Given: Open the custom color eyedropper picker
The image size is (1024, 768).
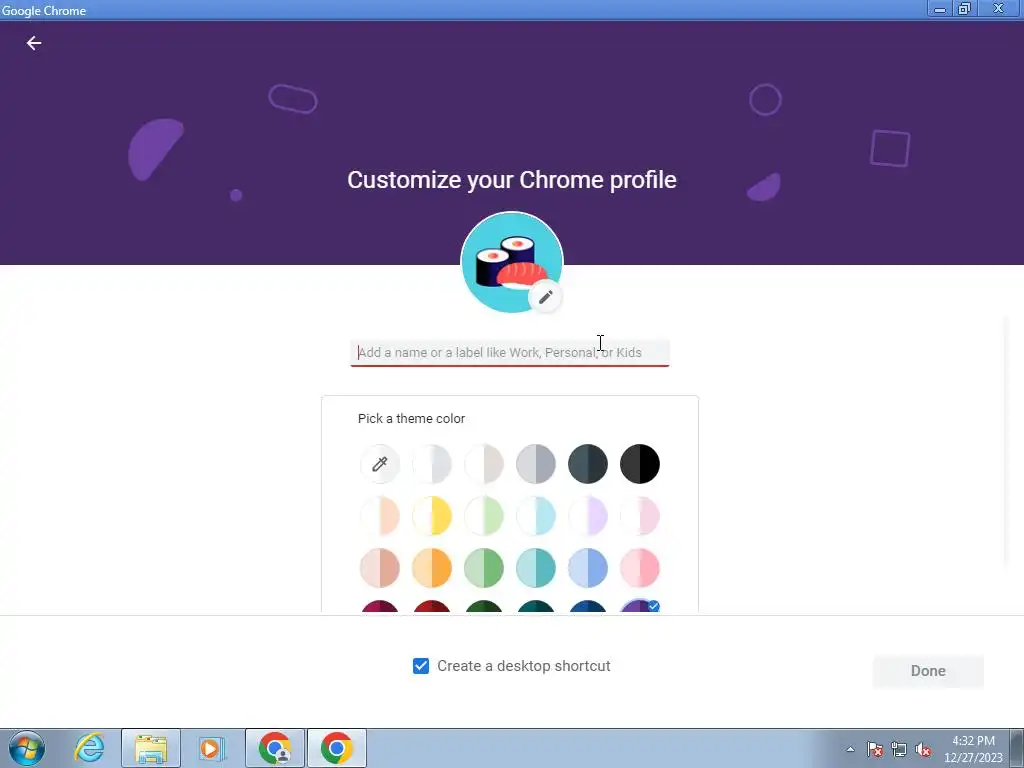Looking at the screenshot, I should 379,464.
